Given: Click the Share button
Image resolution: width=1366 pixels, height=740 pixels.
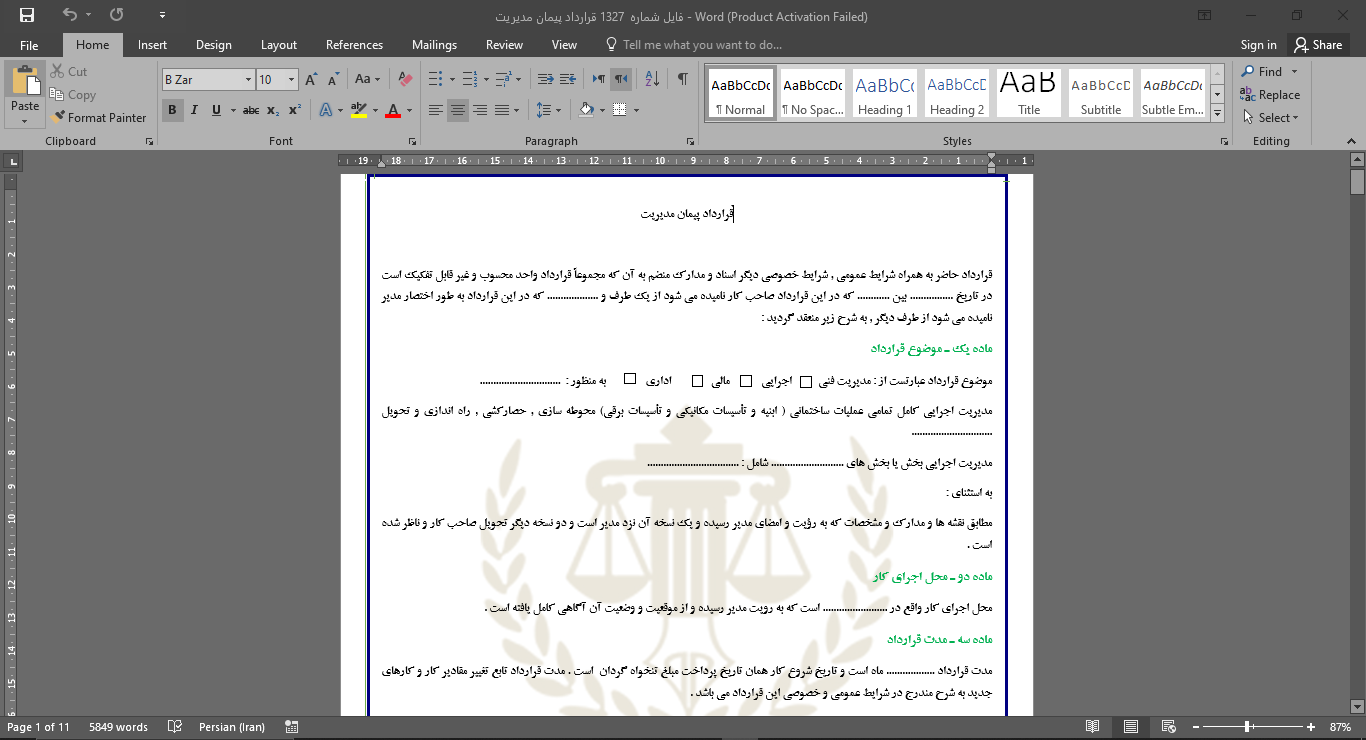Looking at the screenshot, I should [x=1317, y=45].
